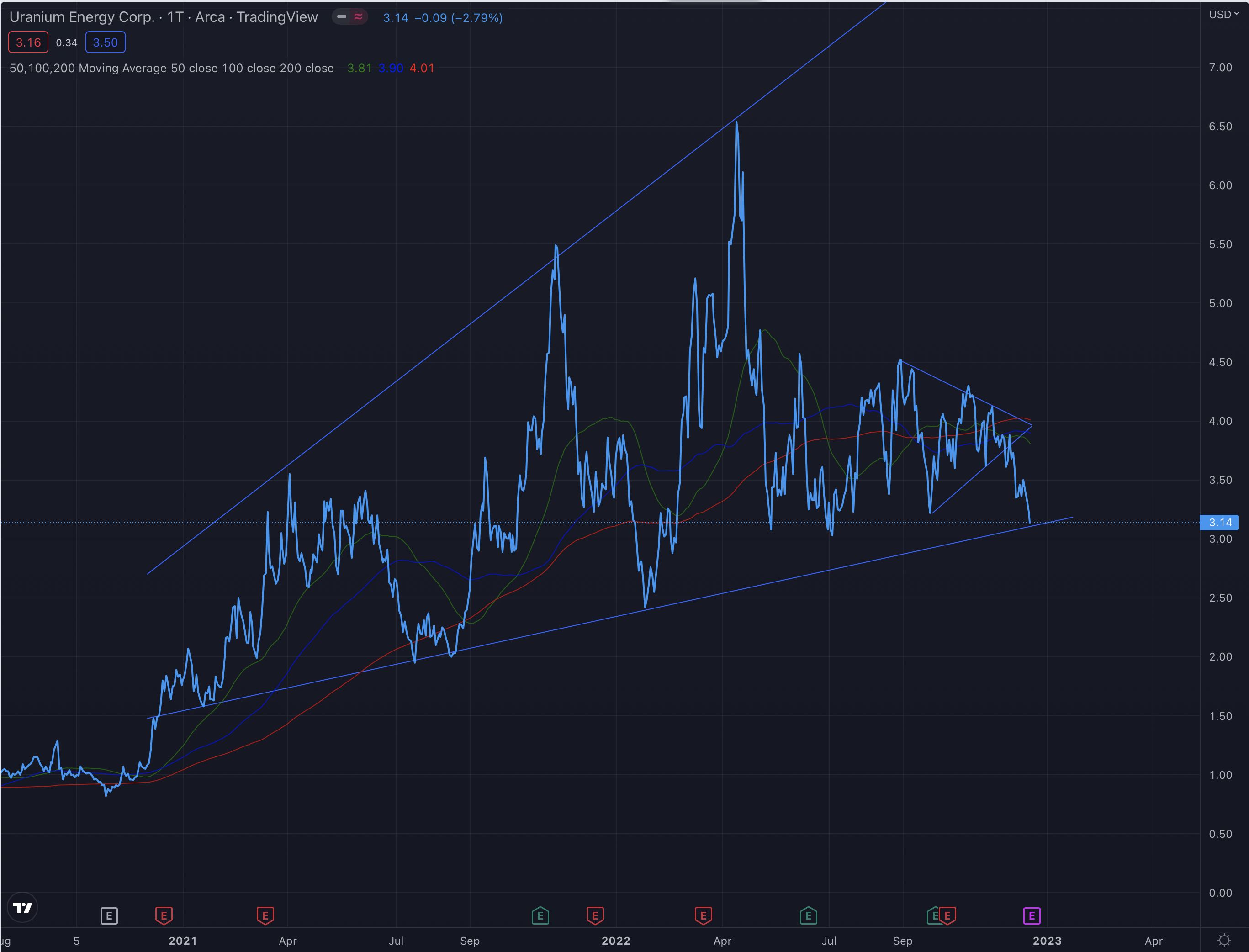The width and height of the screenshot is (1249, 952).
Task: Click the red 3.16 sell price button
Action: point(28,42)
